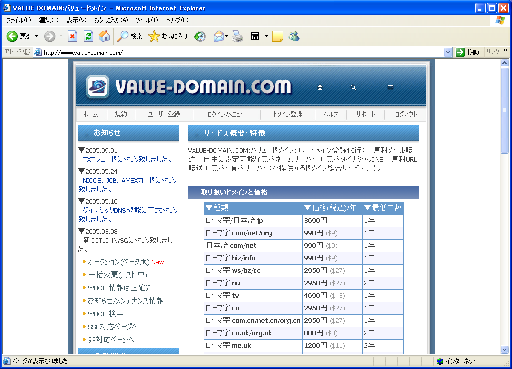
Task: Click the お知らせ section header
Action: 128,133
